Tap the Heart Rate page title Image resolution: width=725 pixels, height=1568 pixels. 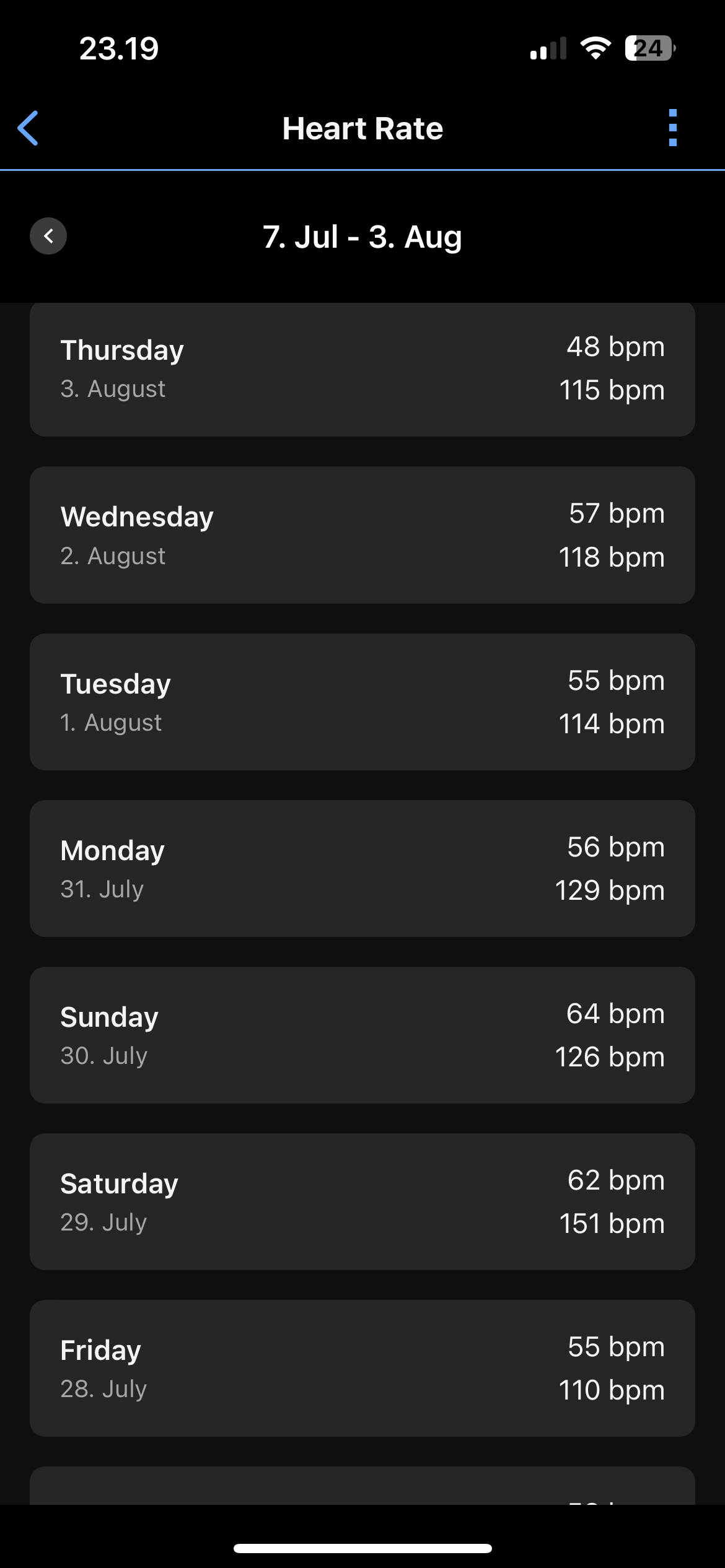coord(362,129)
